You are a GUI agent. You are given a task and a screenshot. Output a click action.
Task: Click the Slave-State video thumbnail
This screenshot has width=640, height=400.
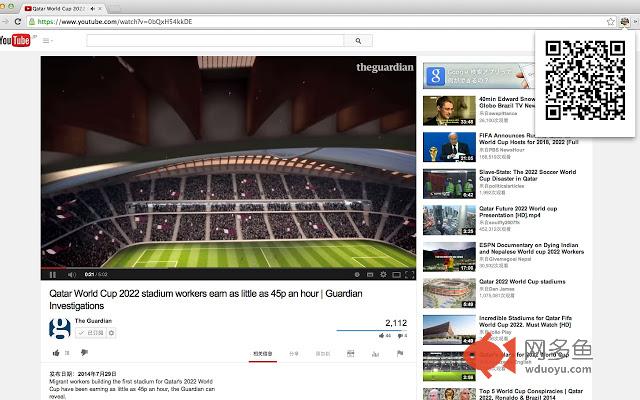(449, 184)
